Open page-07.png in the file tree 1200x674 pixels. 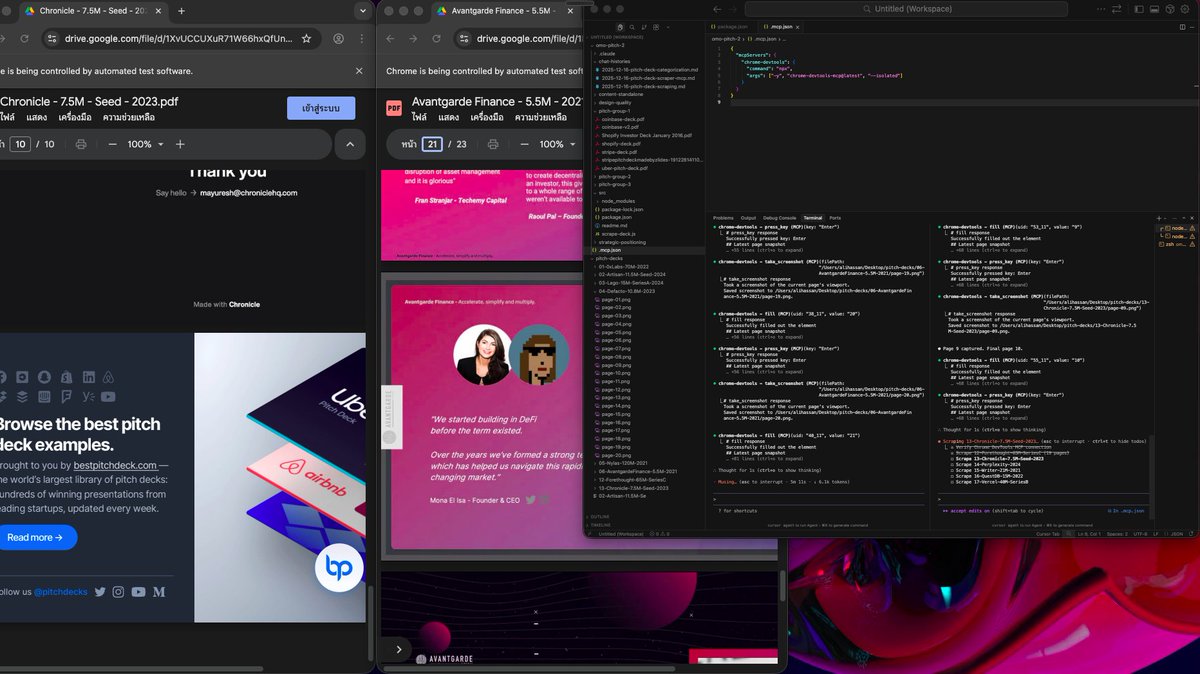tap(645, 348)
